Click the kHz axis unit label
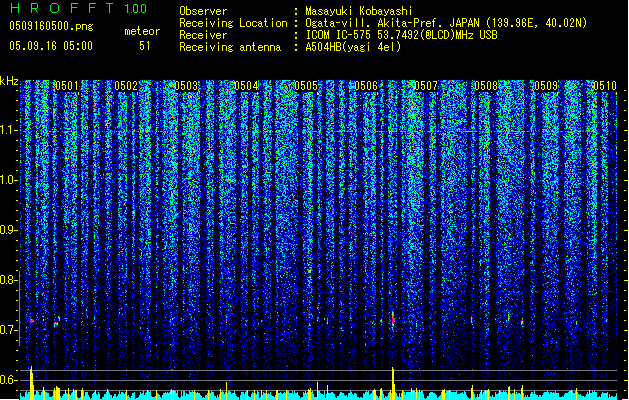The image size is (629, 400). pos(9,81)
